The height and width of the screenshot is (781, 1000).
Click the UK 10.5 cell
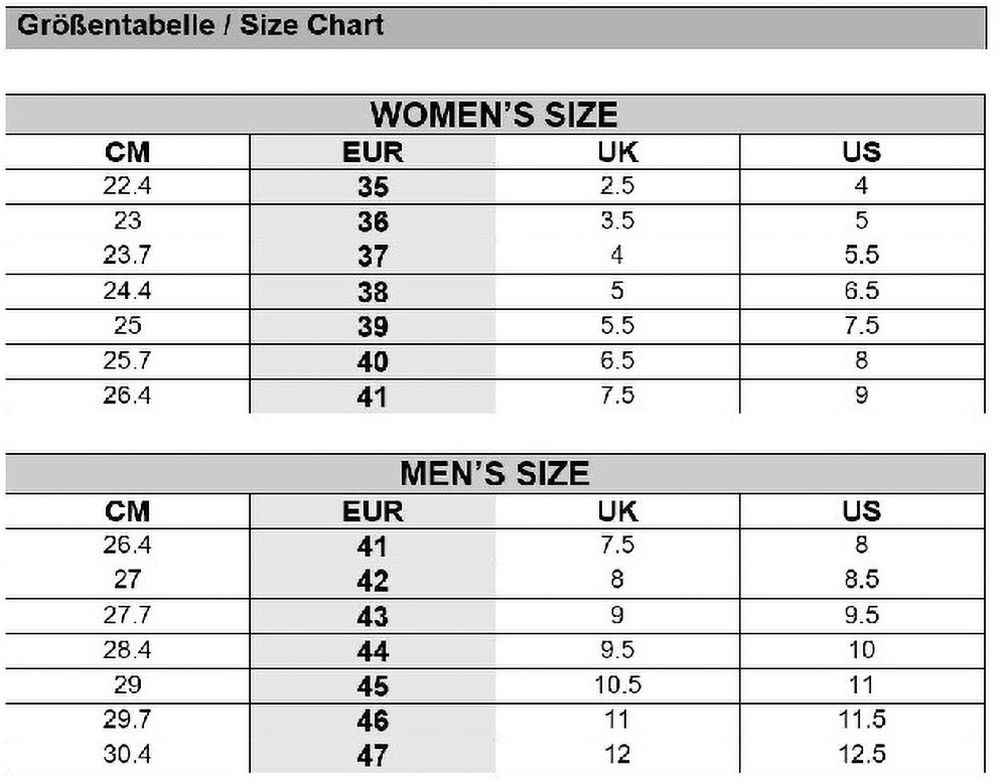(x=617, y=685)
